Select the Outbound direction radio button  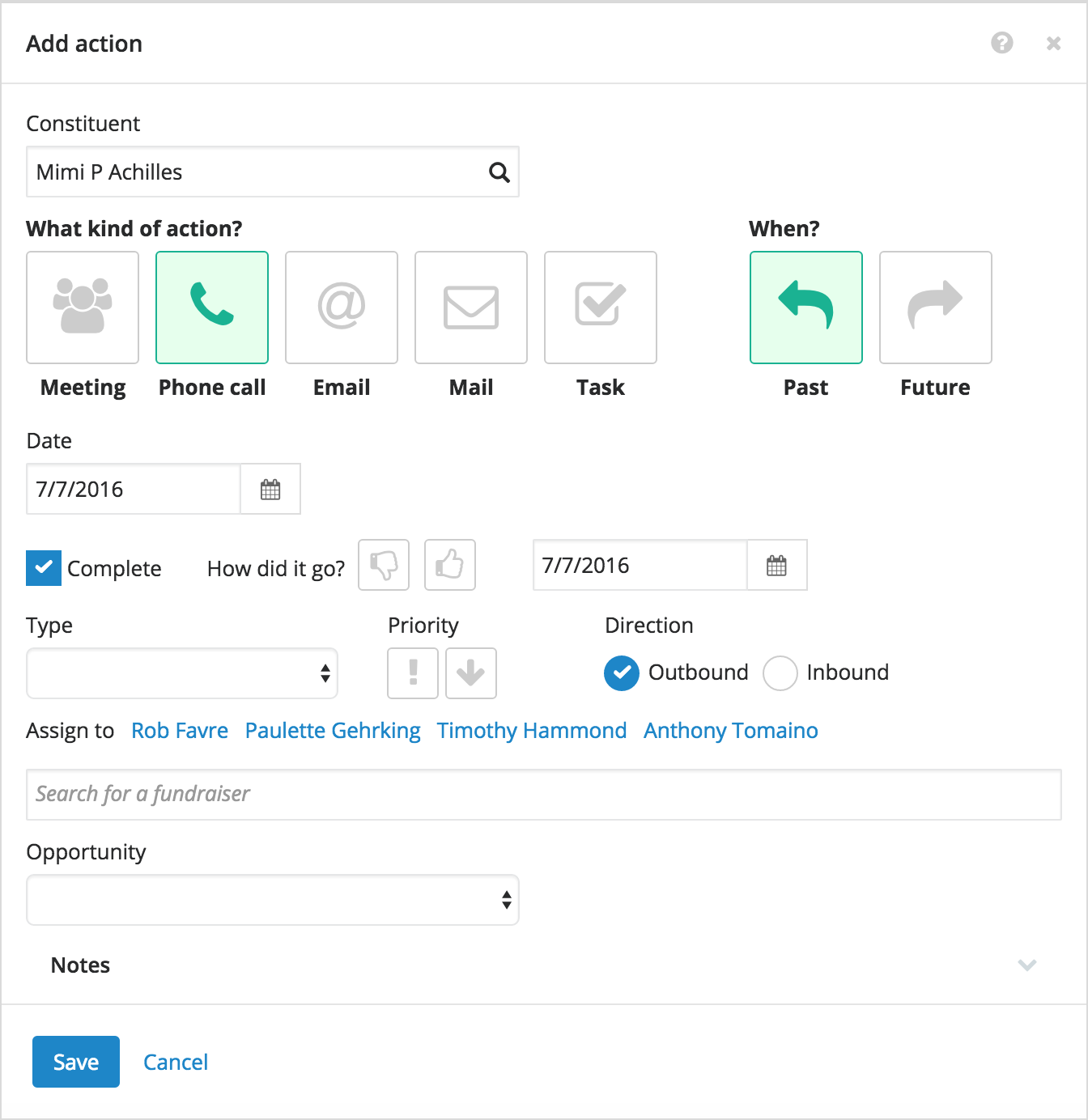click(x=622, y=673)
